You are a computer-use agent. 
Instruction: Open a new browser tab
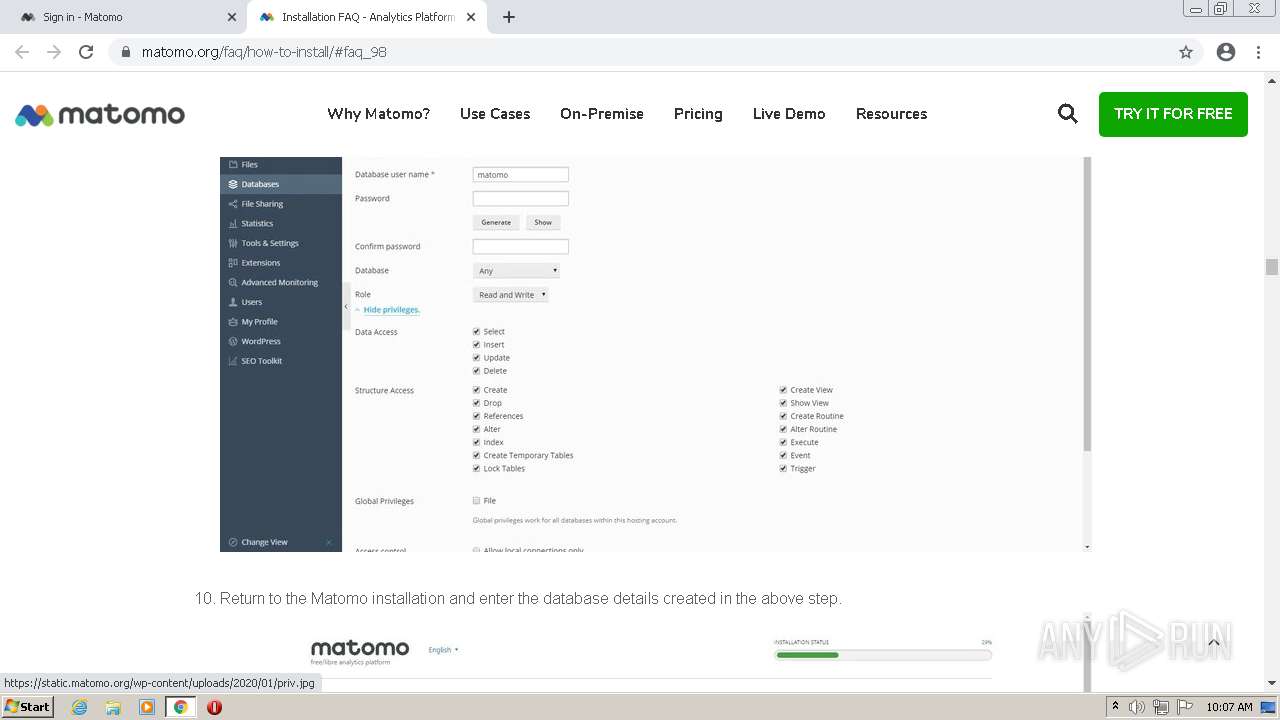click(509, 17)
